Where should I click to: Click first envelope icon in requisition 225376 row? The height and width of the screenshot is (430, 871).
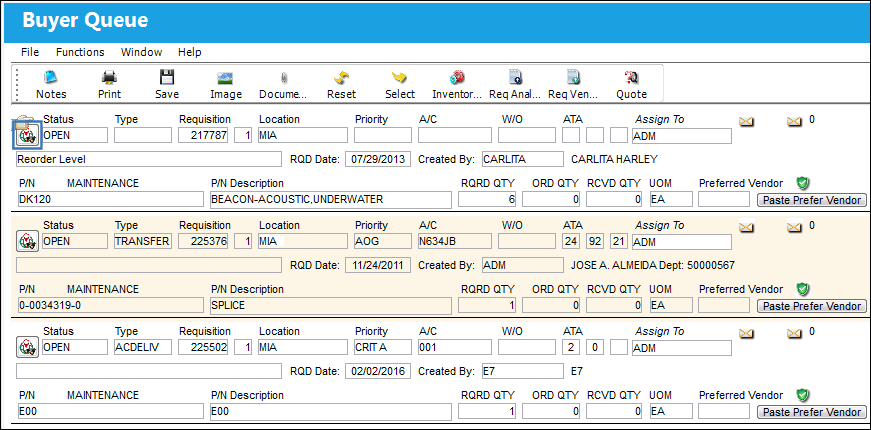[746, 227]
